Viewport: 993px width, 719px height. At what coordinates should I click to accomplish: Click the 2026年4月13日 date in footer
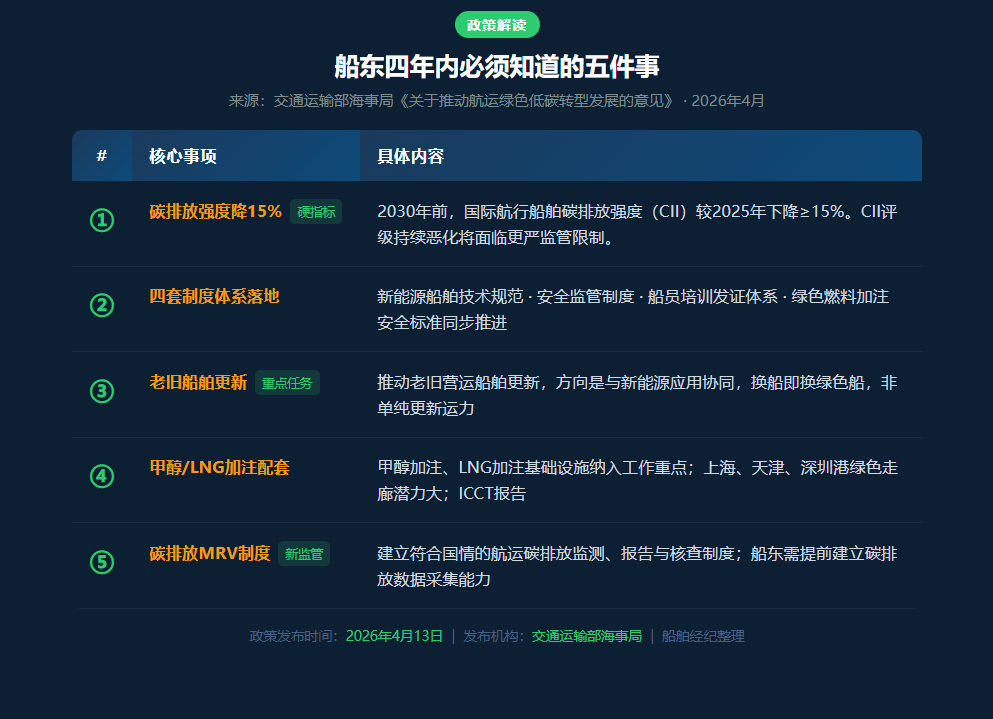(x=394, y=636)
